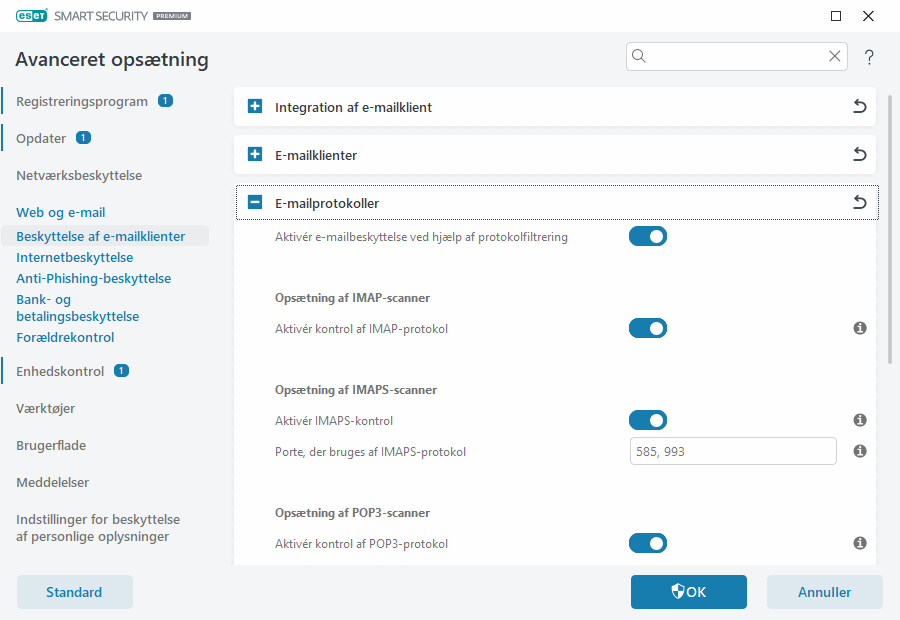
Task: Toggle Aktivér kontrol af IMAP-protokol
Action: (x=647, y=328)
